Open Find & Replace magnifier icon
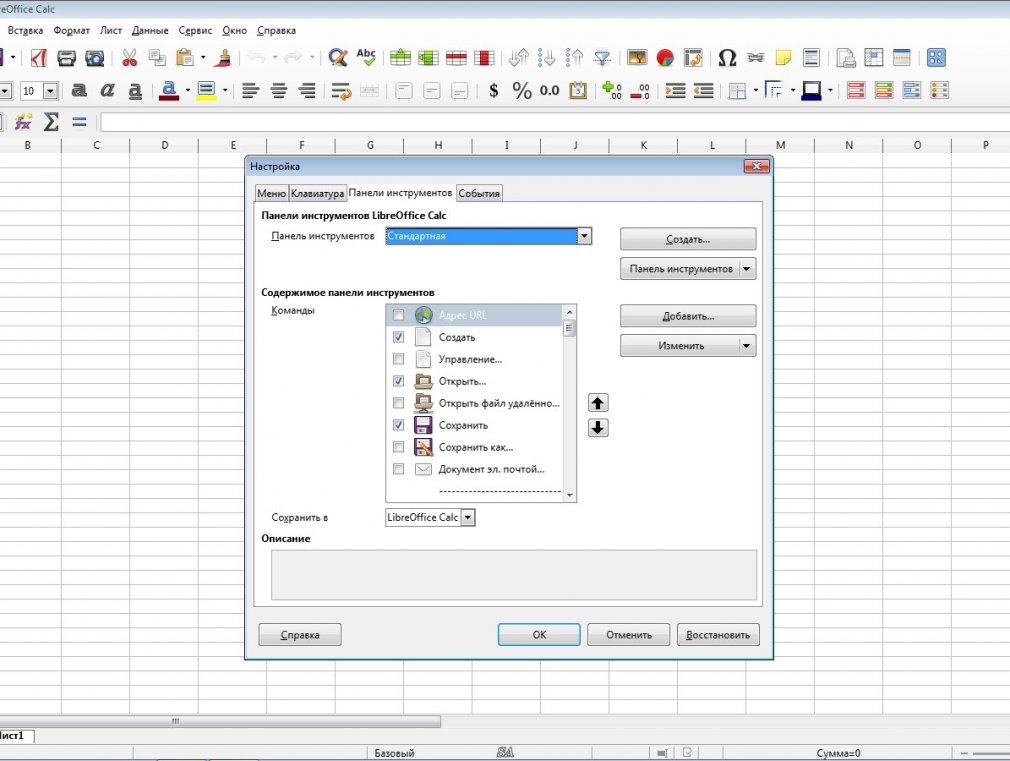The height and width of the screenshot is (761, 1010). (x=338, y=58)
